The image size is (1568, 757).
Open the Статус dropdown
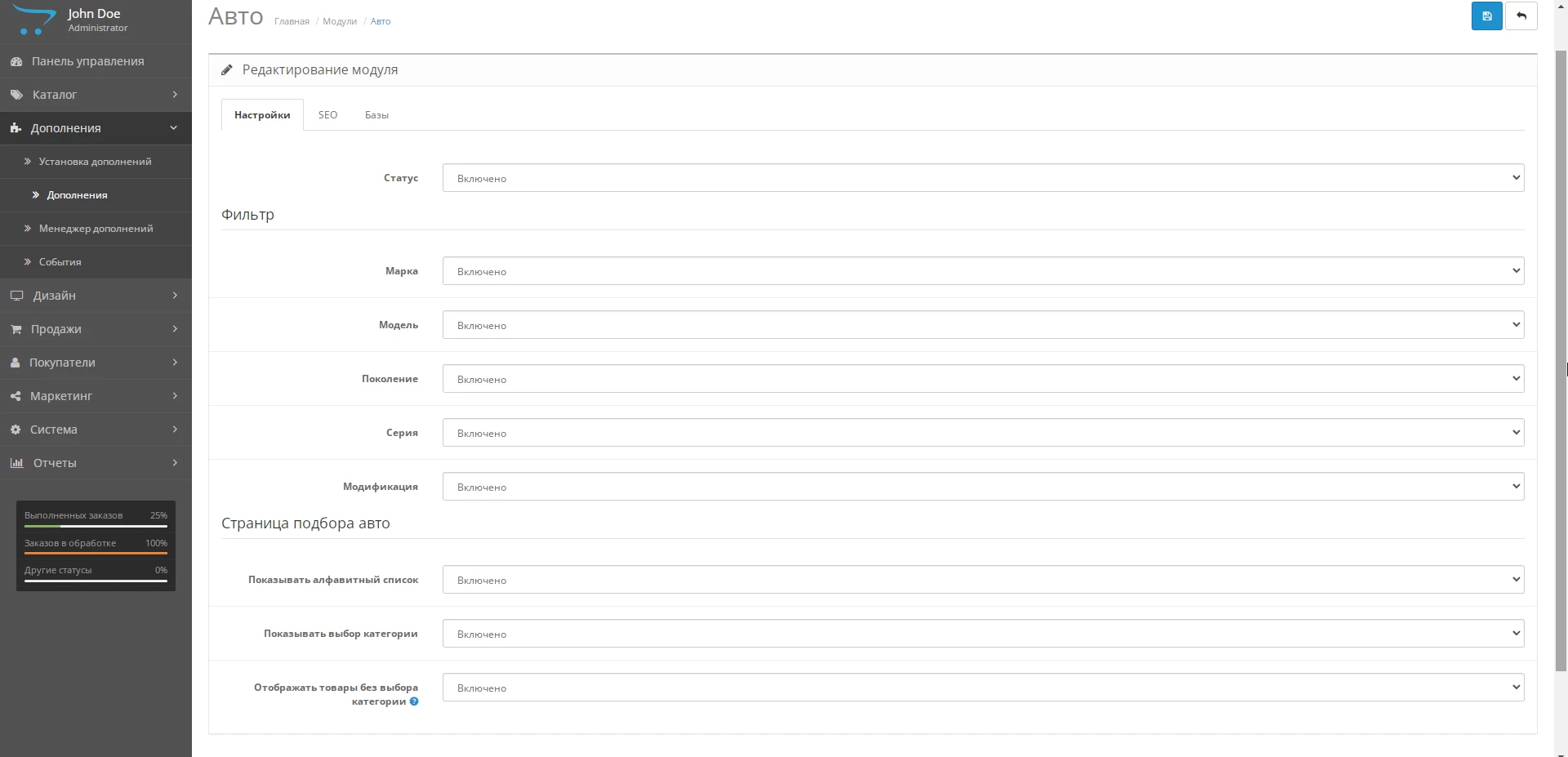tap(983, 178)
